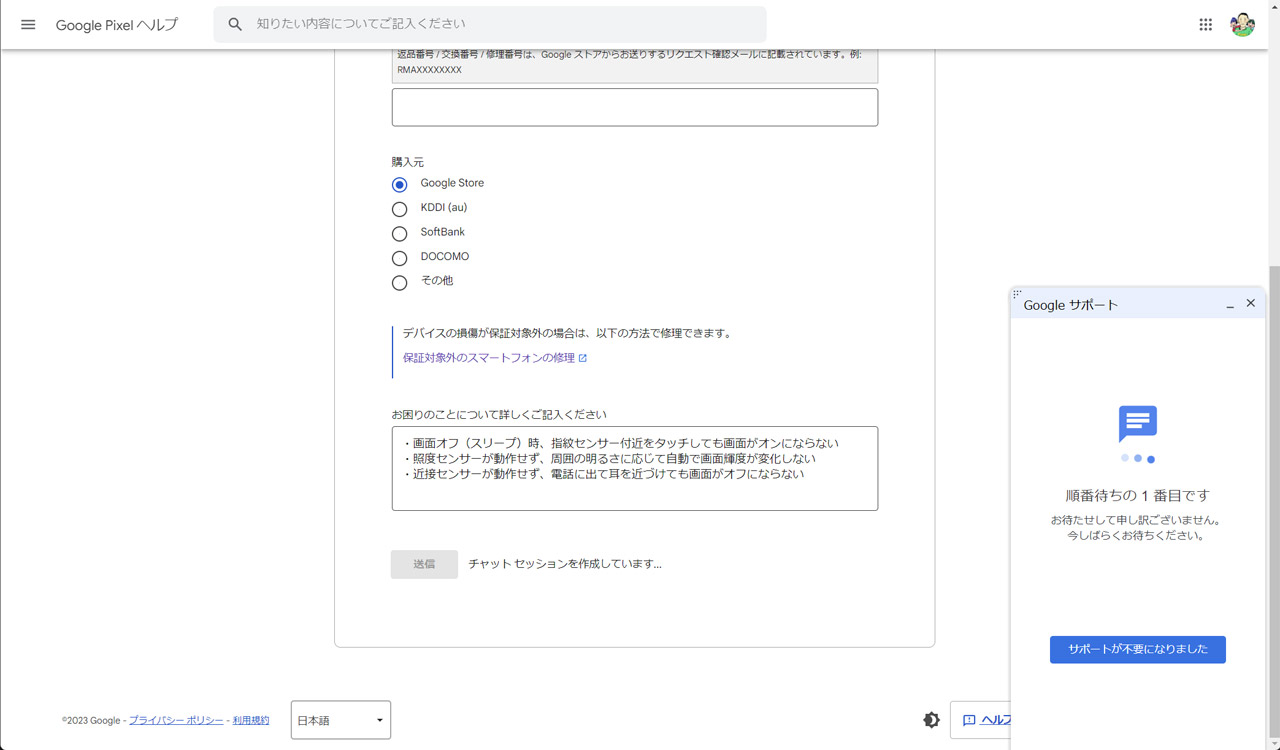1280x750 pixels.
Task: Open the Google apps grid menu
Action: click(x=1206, y=24)
